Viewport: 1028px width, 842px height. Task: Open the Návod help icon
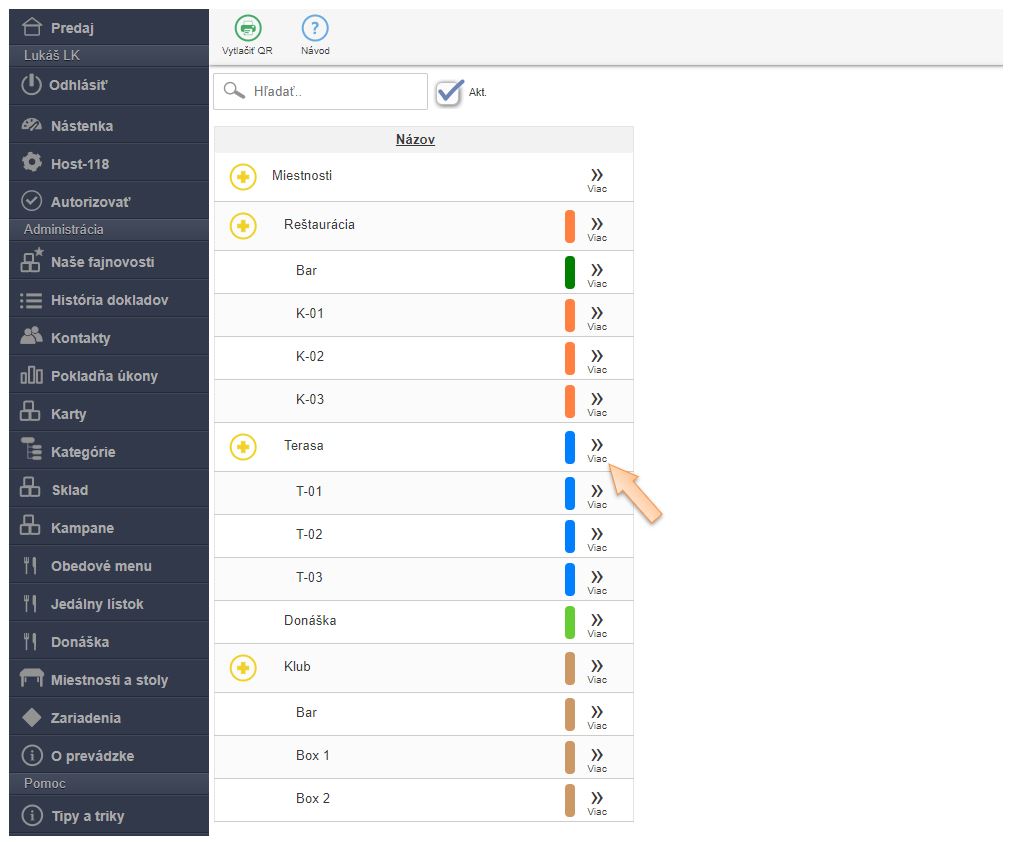coord(315,29)
